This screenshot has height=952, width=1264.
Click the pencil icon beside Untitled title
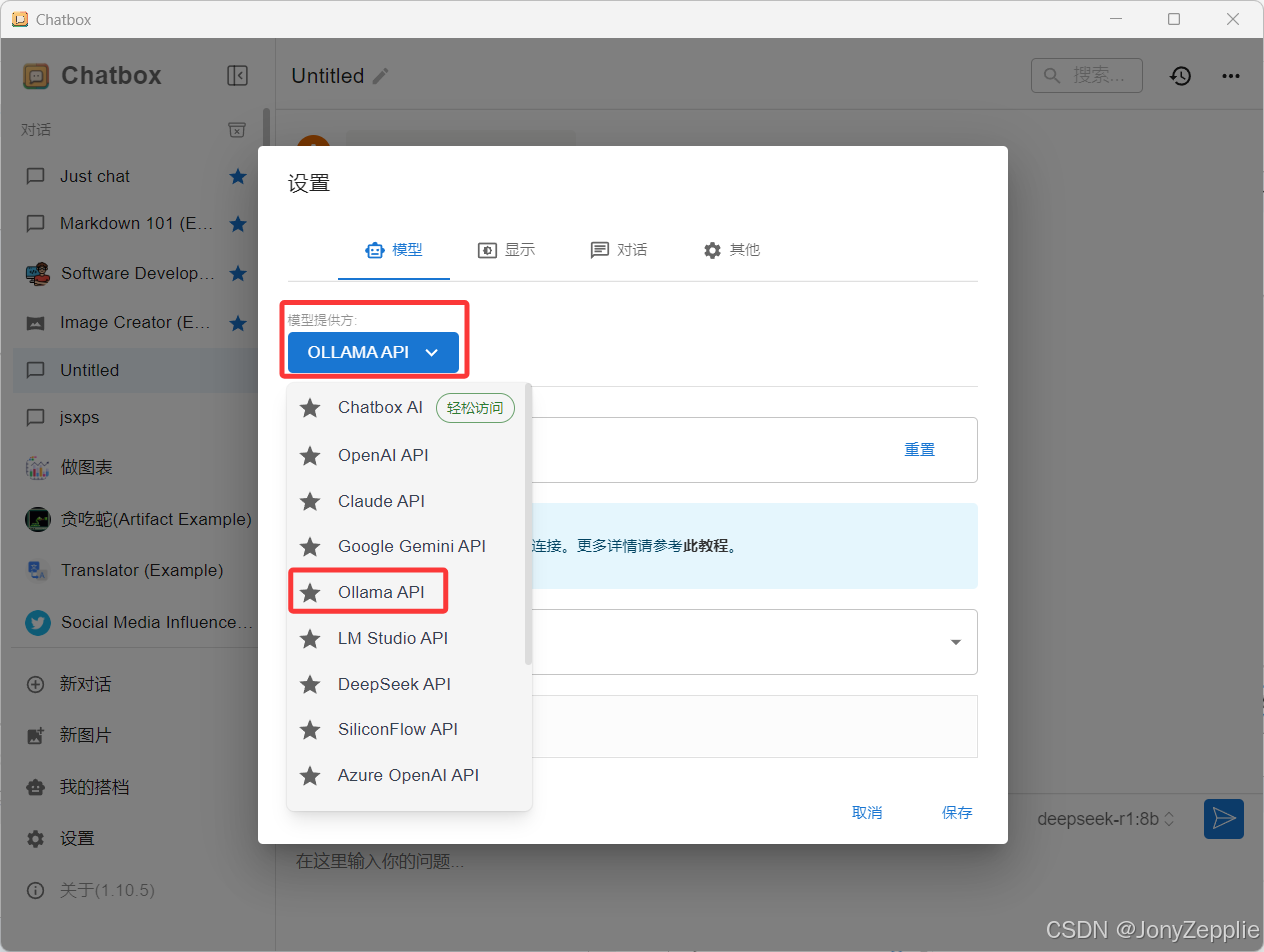pos(381,76)
